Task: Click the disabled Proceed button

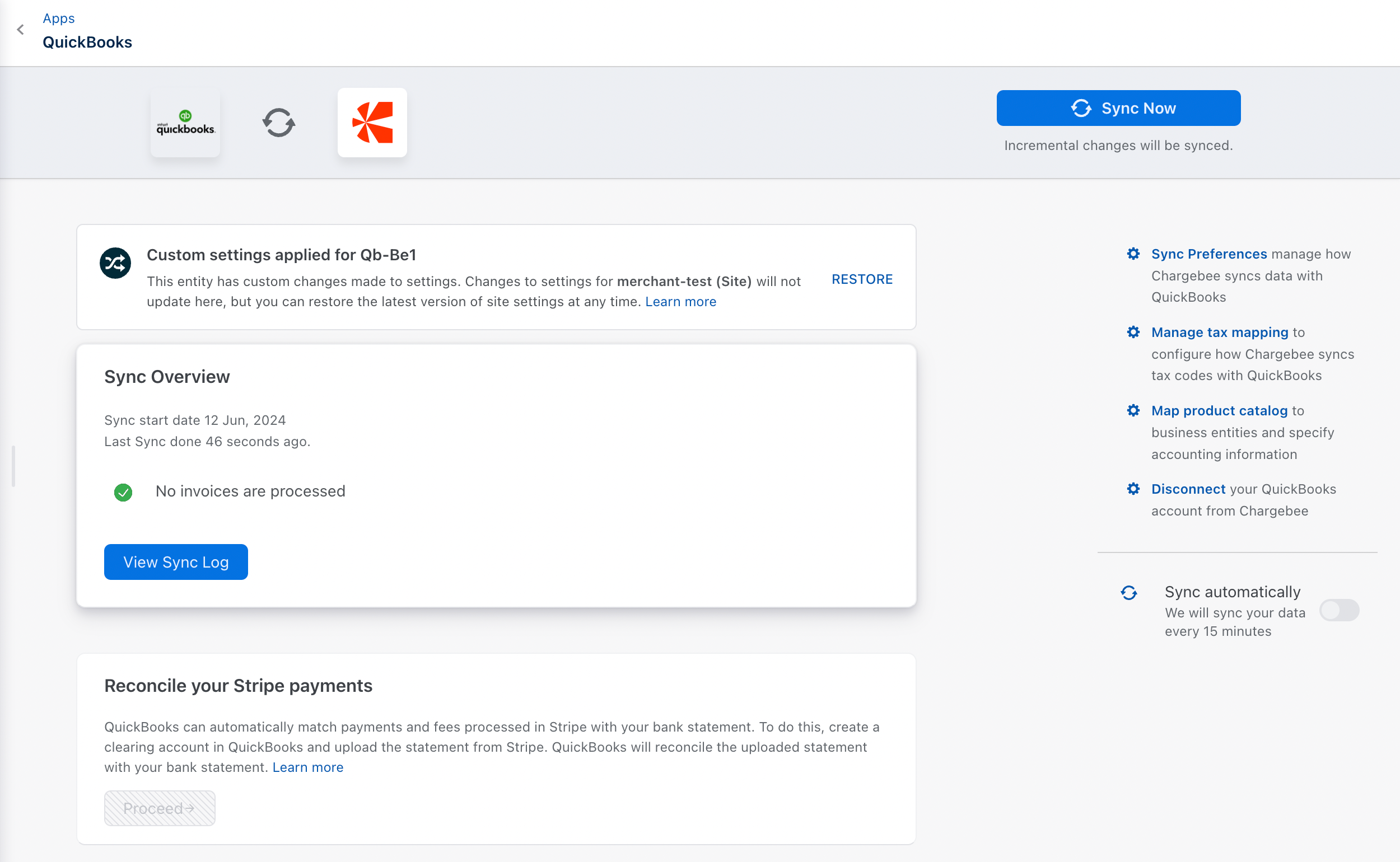Action: (160, 808)
